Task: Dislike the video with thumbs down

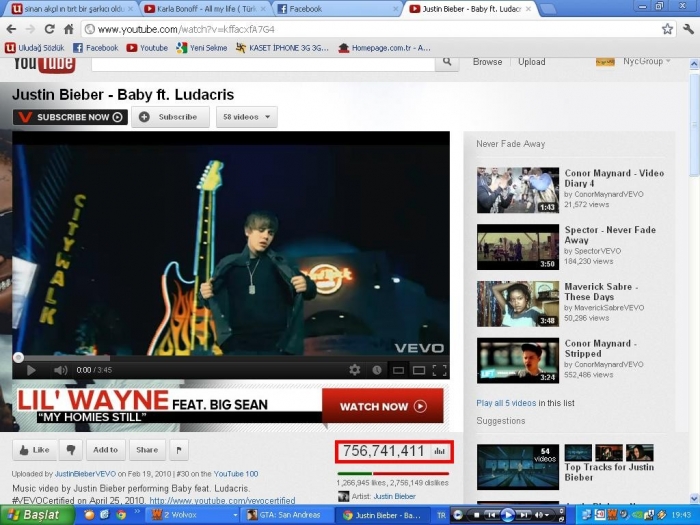Action: click(71, 450)
